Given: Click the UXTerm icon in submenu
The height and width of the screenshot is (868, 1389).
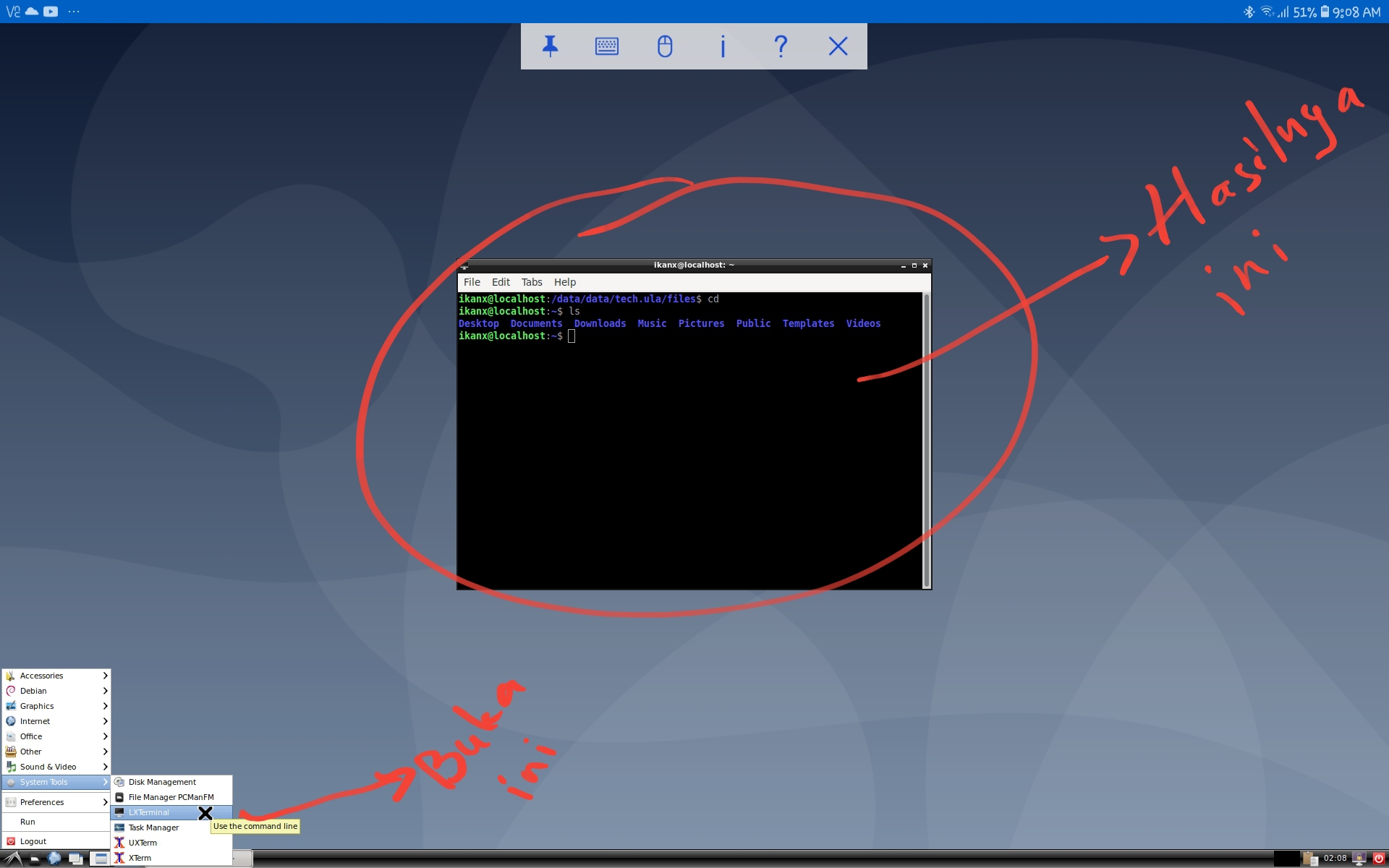Looking at the screenshot, I should 119,843.
